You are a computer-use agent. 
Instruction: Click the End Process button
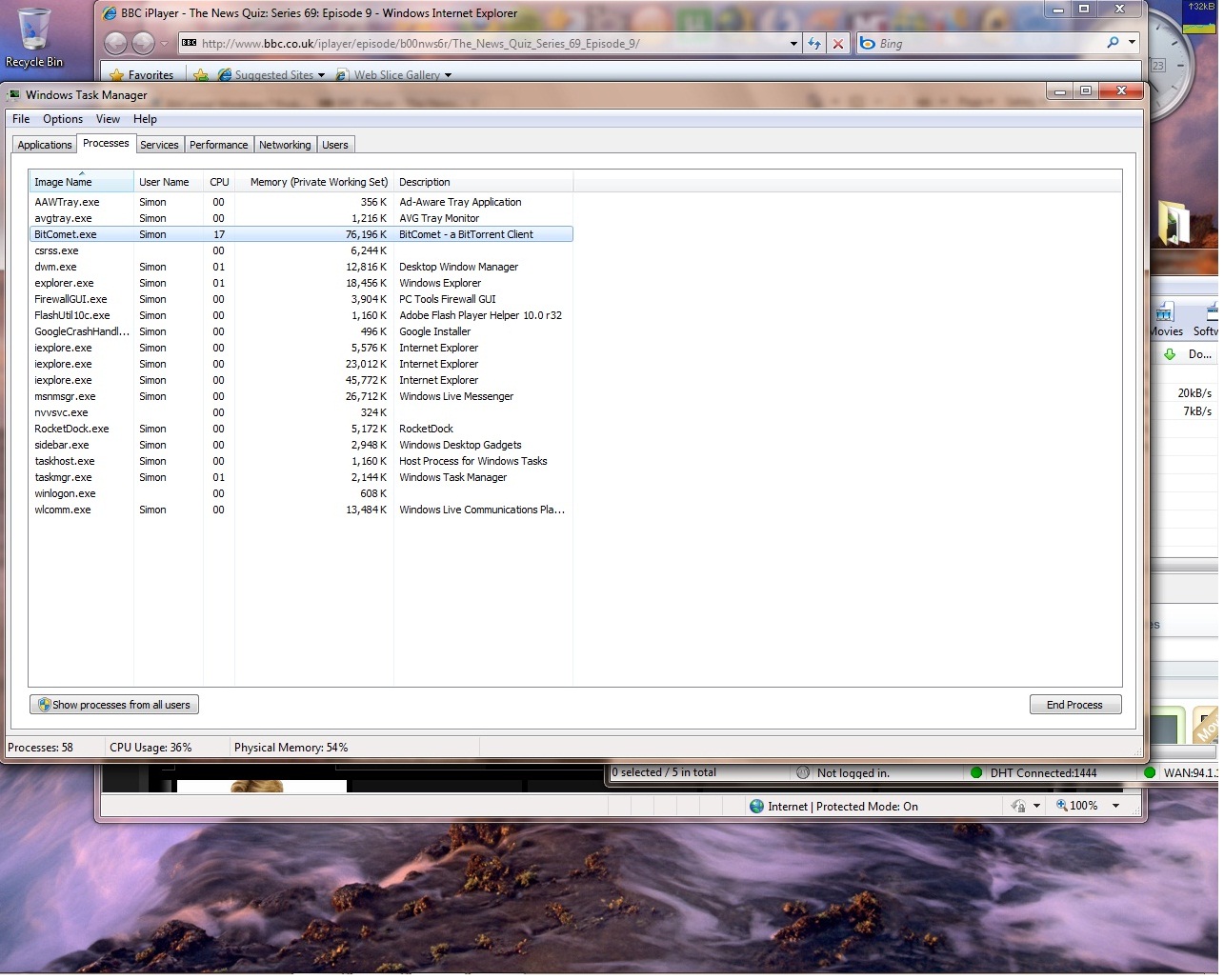1075,706
